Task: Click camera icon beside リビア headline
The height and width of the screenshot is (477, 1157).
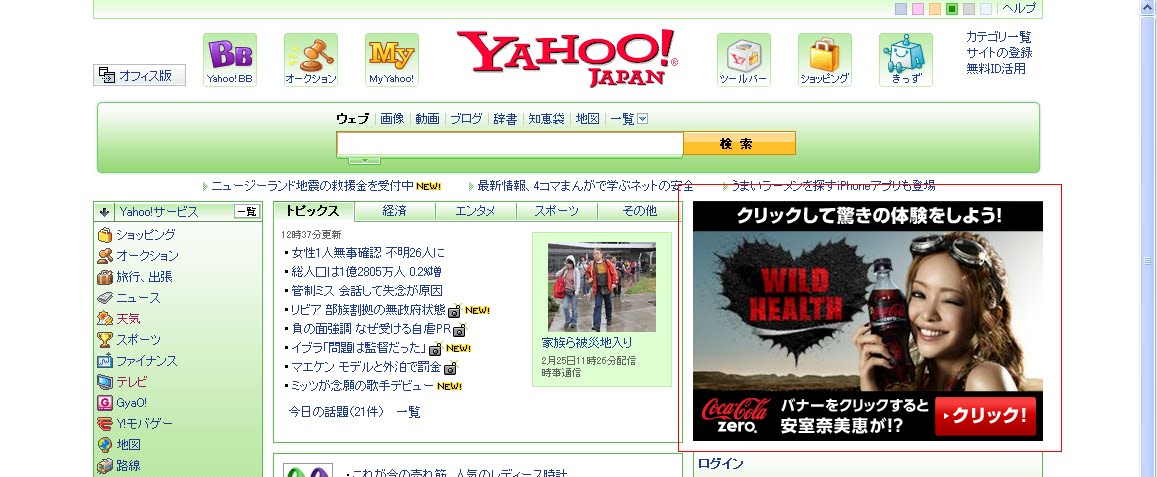Action: pos(455,311)
